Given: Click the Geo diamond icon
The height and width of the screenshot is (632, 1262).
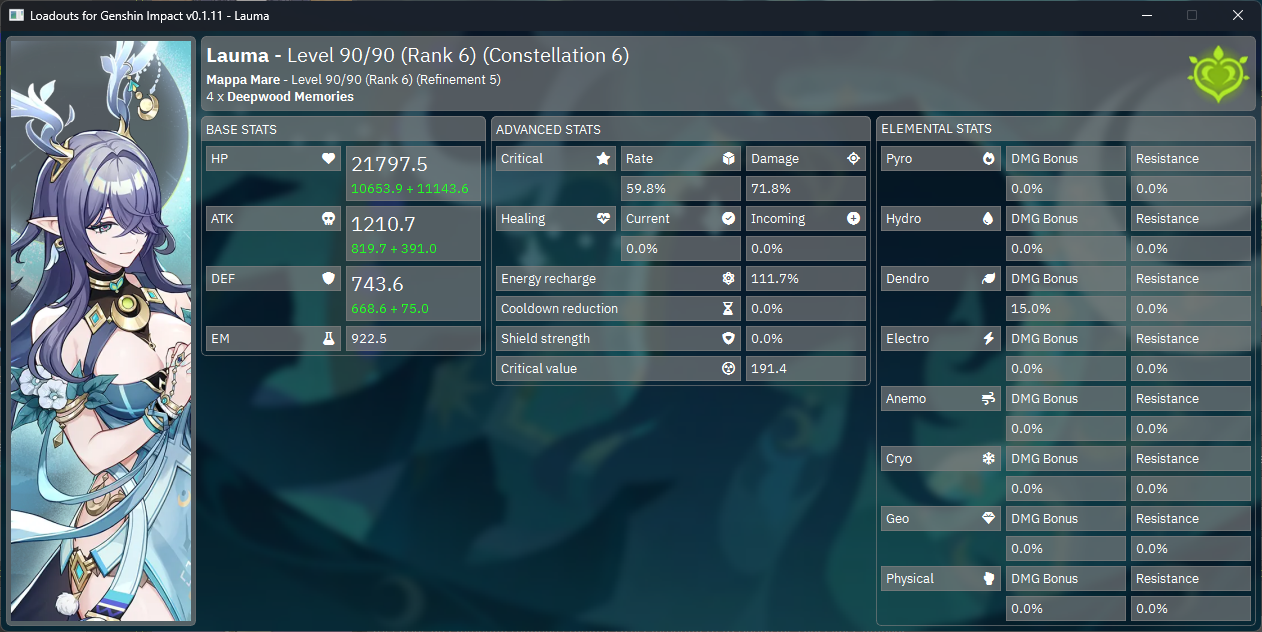Looking at the screenshot, I should click(989, 519).
